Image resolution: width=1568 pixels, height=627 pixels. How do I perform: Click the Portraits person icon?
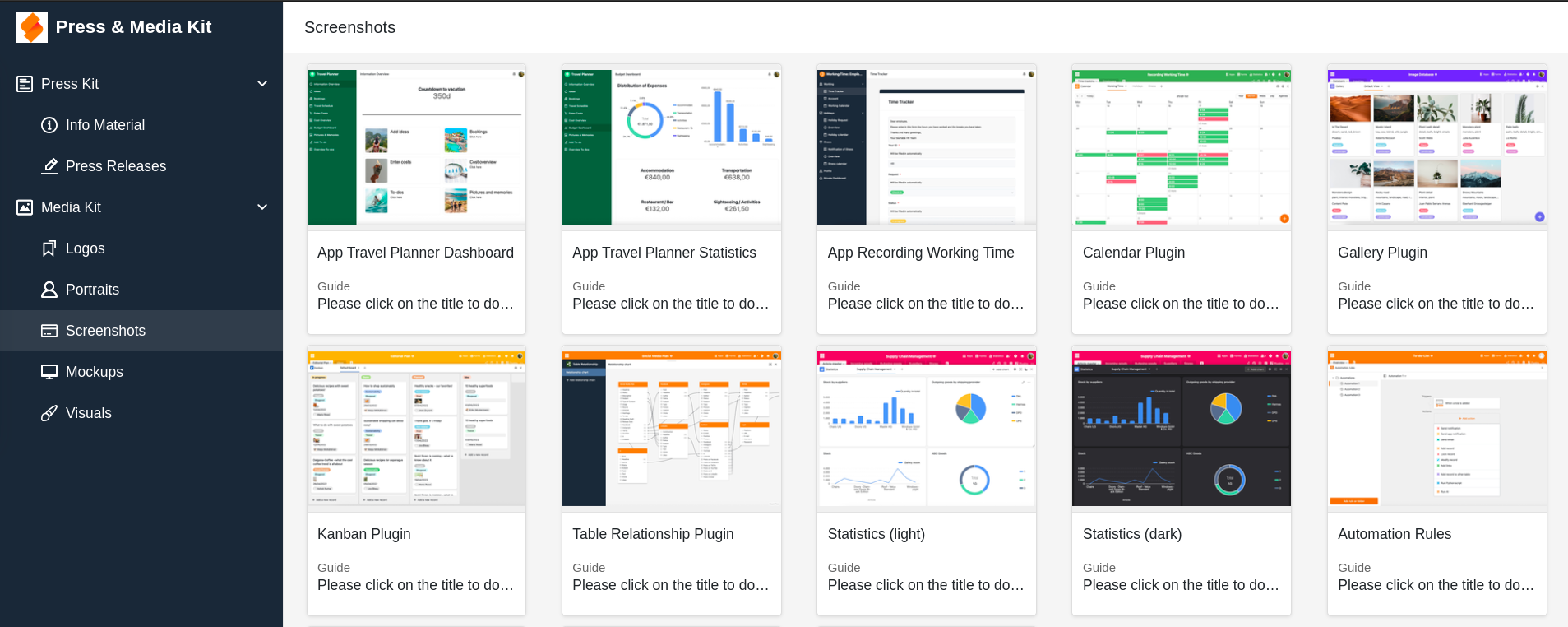tap(49, 290)
